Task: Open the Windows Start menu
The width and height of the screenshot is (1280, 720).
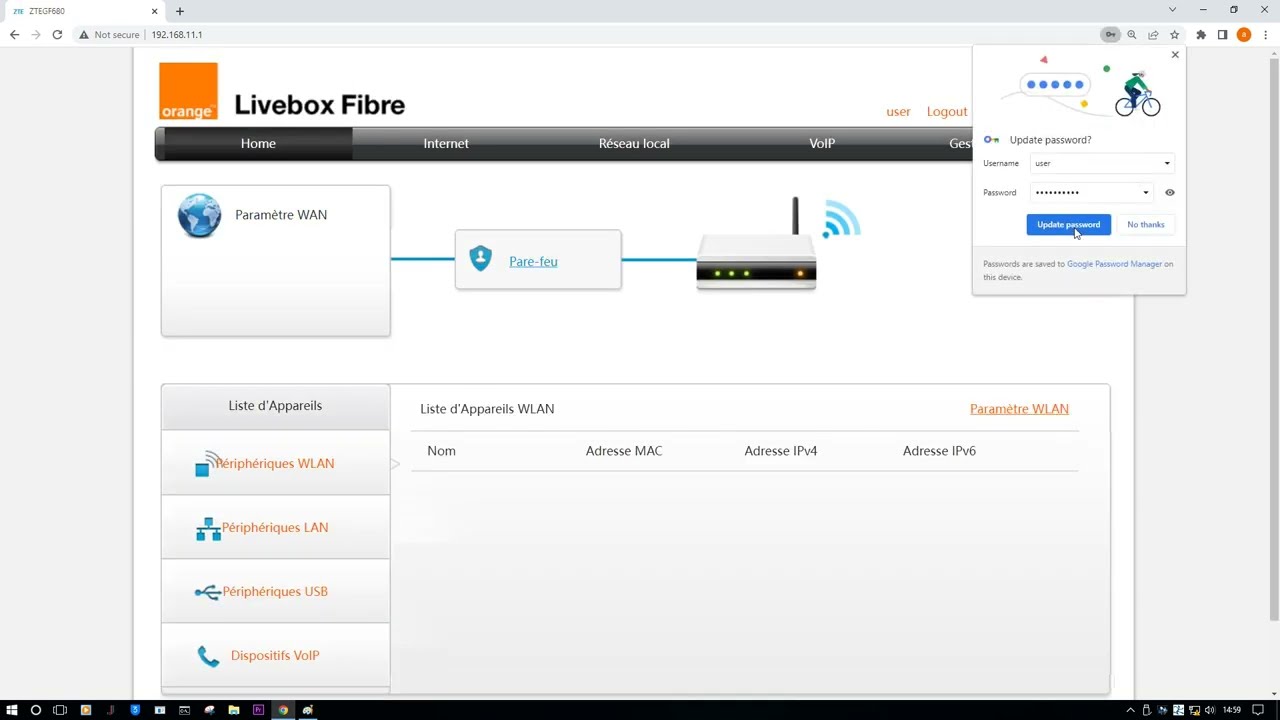Action: coord(12,710)
